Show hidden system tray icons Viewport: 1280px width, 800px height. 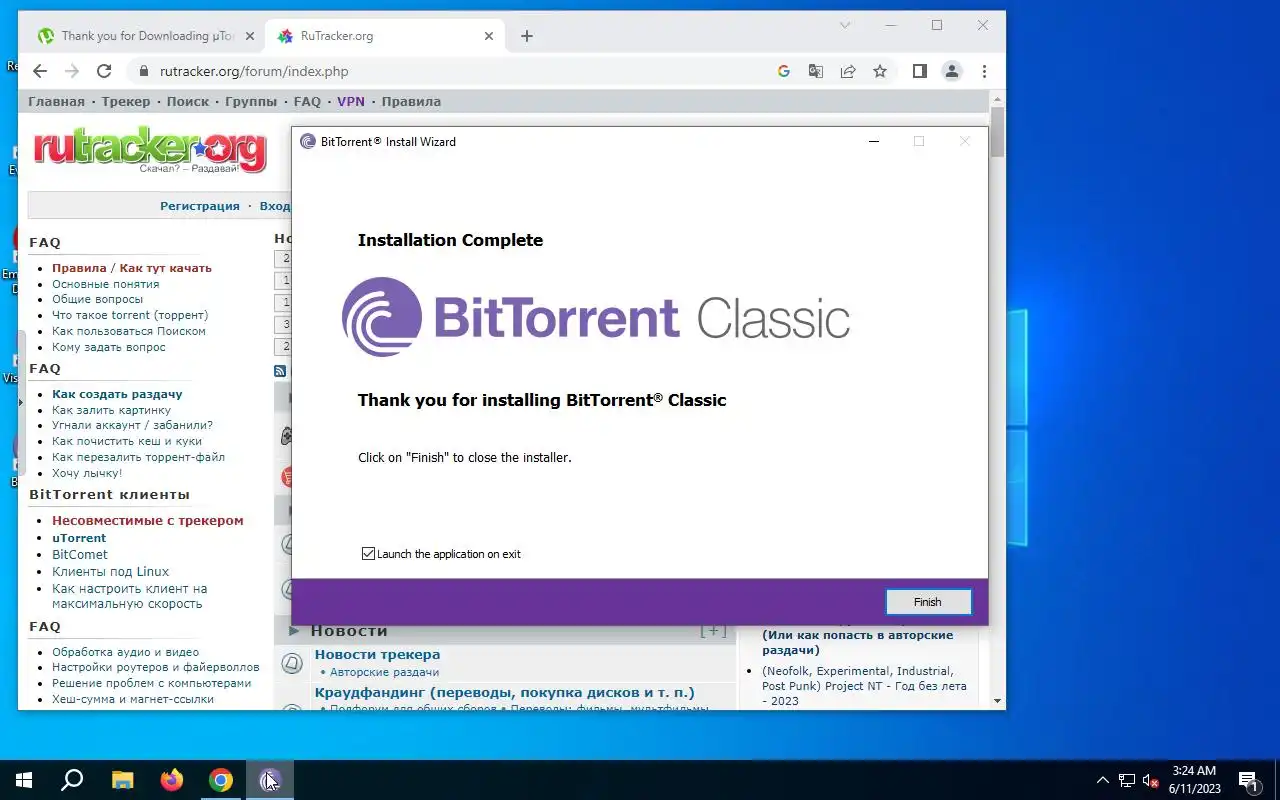point(1103,780)
